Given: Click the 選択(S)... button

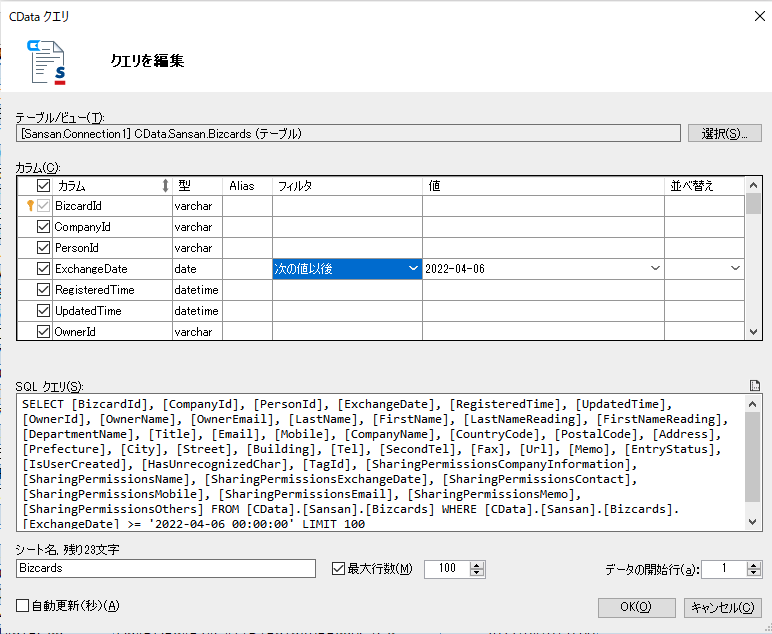Looking at the screenshot, I should pyautogui.click(x=724, y=133).
